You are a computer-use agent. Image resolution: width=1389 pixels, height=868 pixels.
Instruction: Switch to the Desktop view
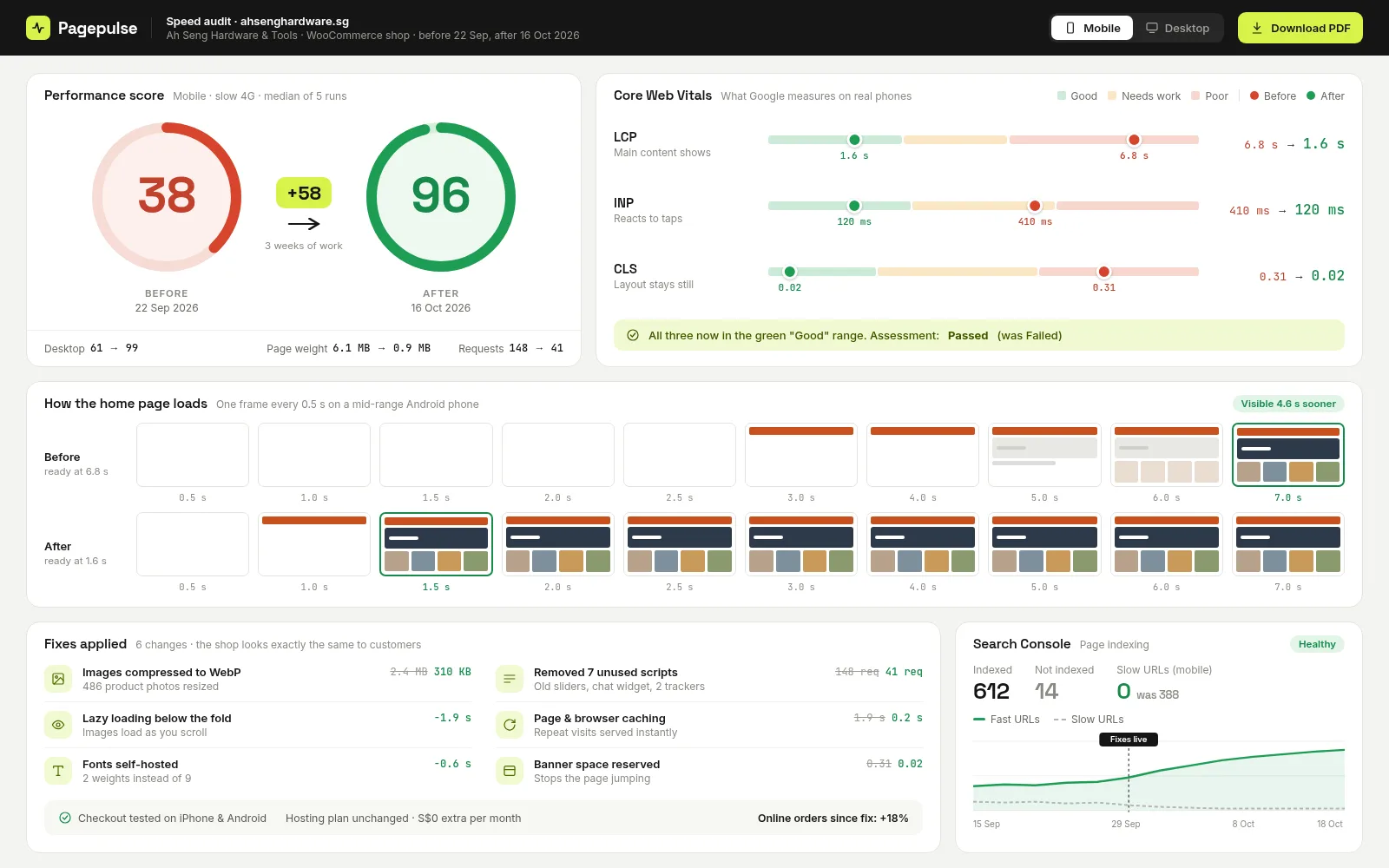[1177, 28]
